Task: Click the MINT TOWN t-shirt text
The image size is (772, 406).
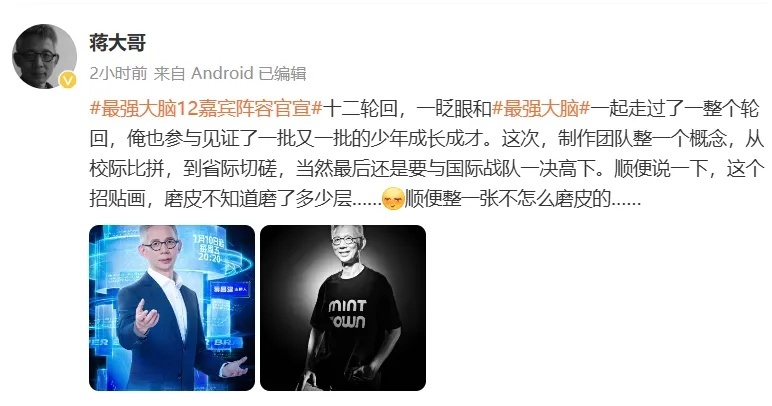Action: (x=347, y=314)
